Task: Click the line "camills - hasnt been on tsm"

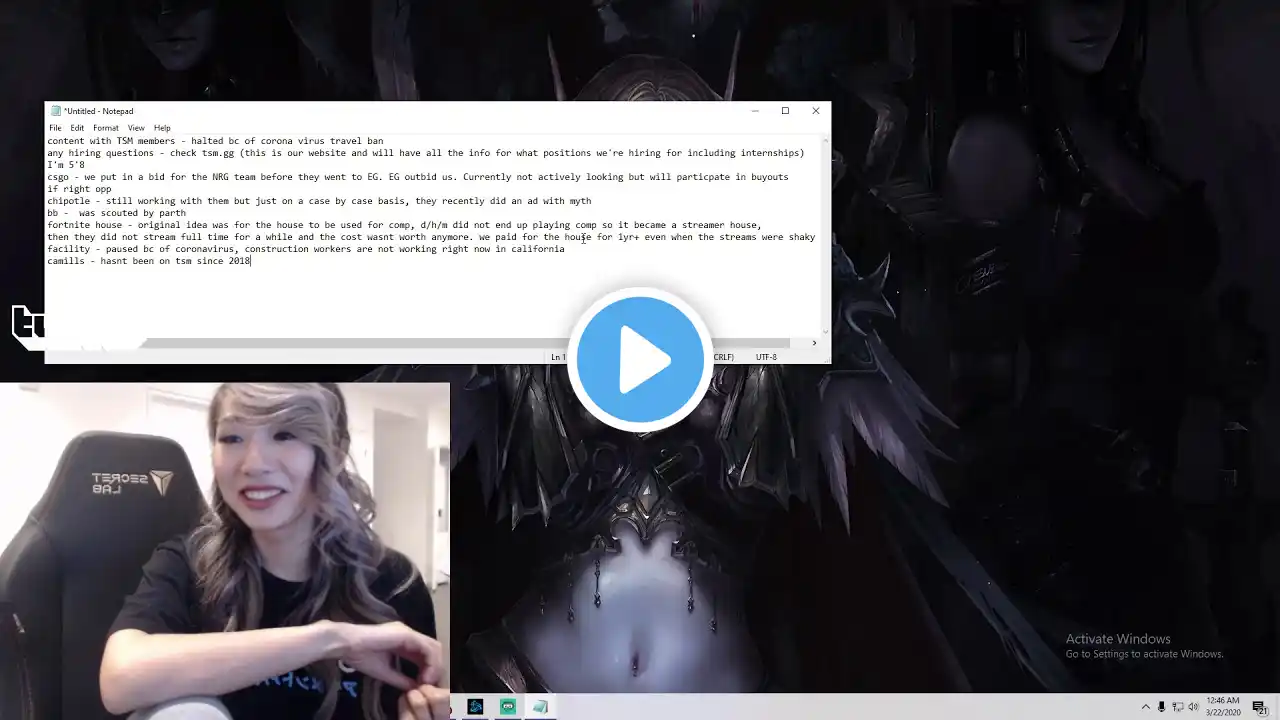Action: coord(149,261)
